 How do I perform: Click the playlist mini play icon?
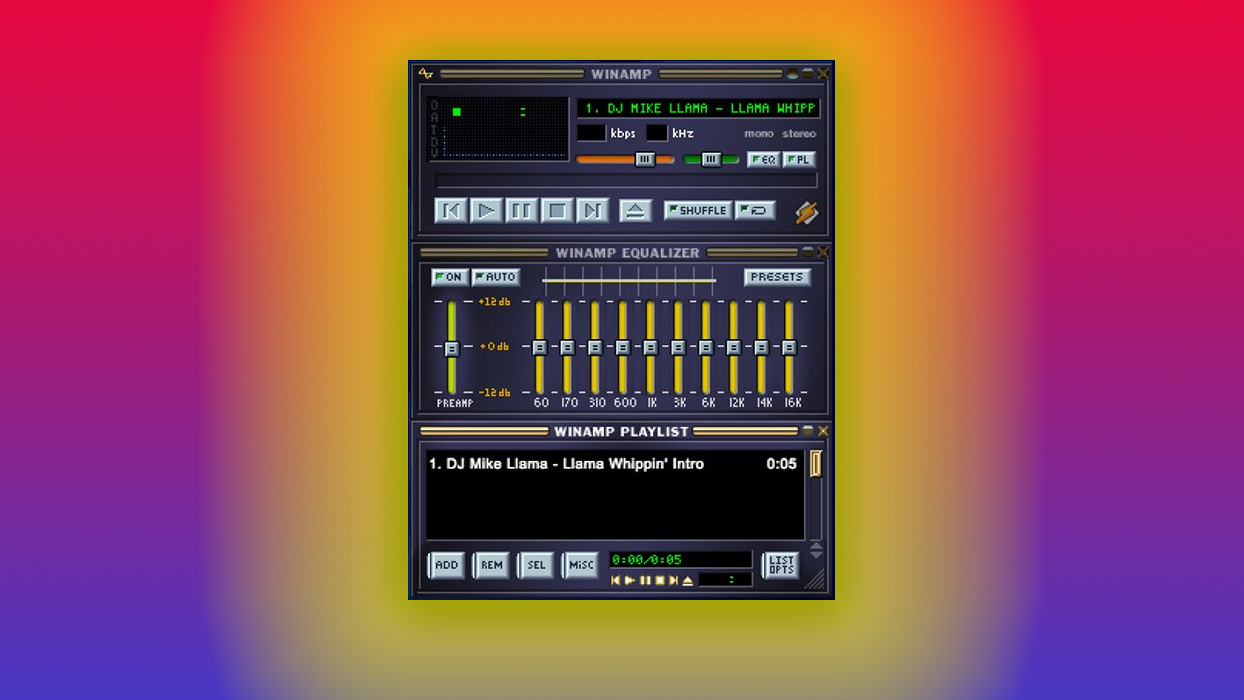point(630,580)
